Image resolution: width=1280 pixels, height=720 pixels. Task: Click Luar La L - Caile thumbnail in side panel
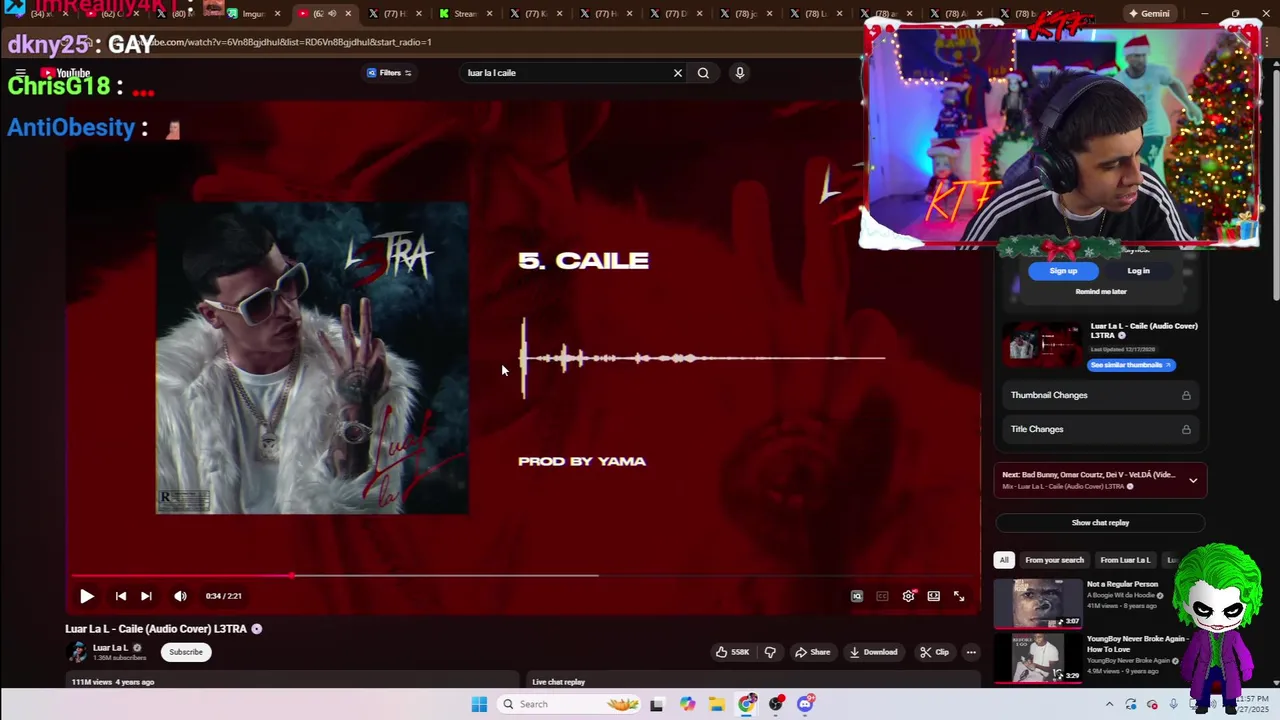[1043, 345]
